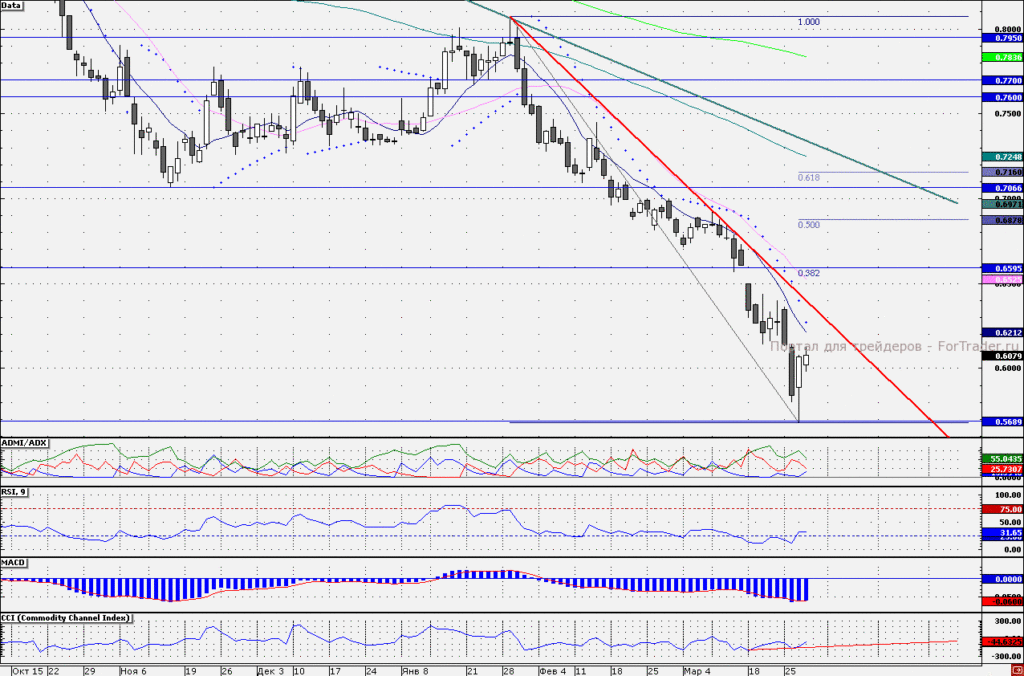This screenshot has height=676, width=1024.
Task: Select the green 55.0435 ADX value tag
Action: point(1002,460)
